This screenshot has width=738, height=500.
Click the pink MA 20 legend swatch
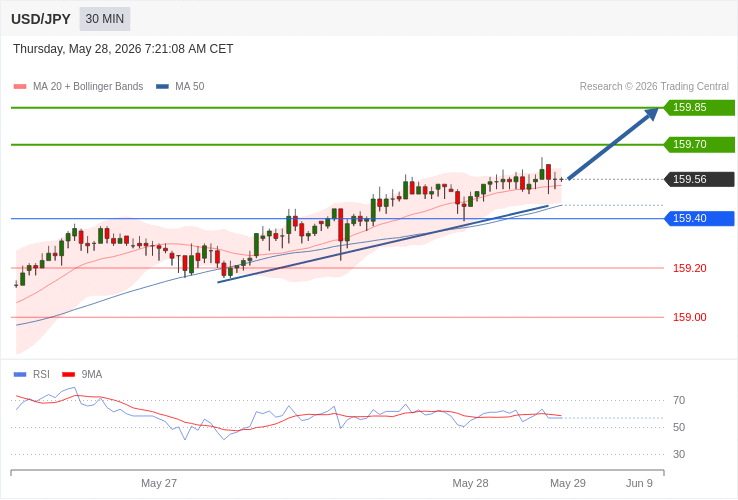20,87
